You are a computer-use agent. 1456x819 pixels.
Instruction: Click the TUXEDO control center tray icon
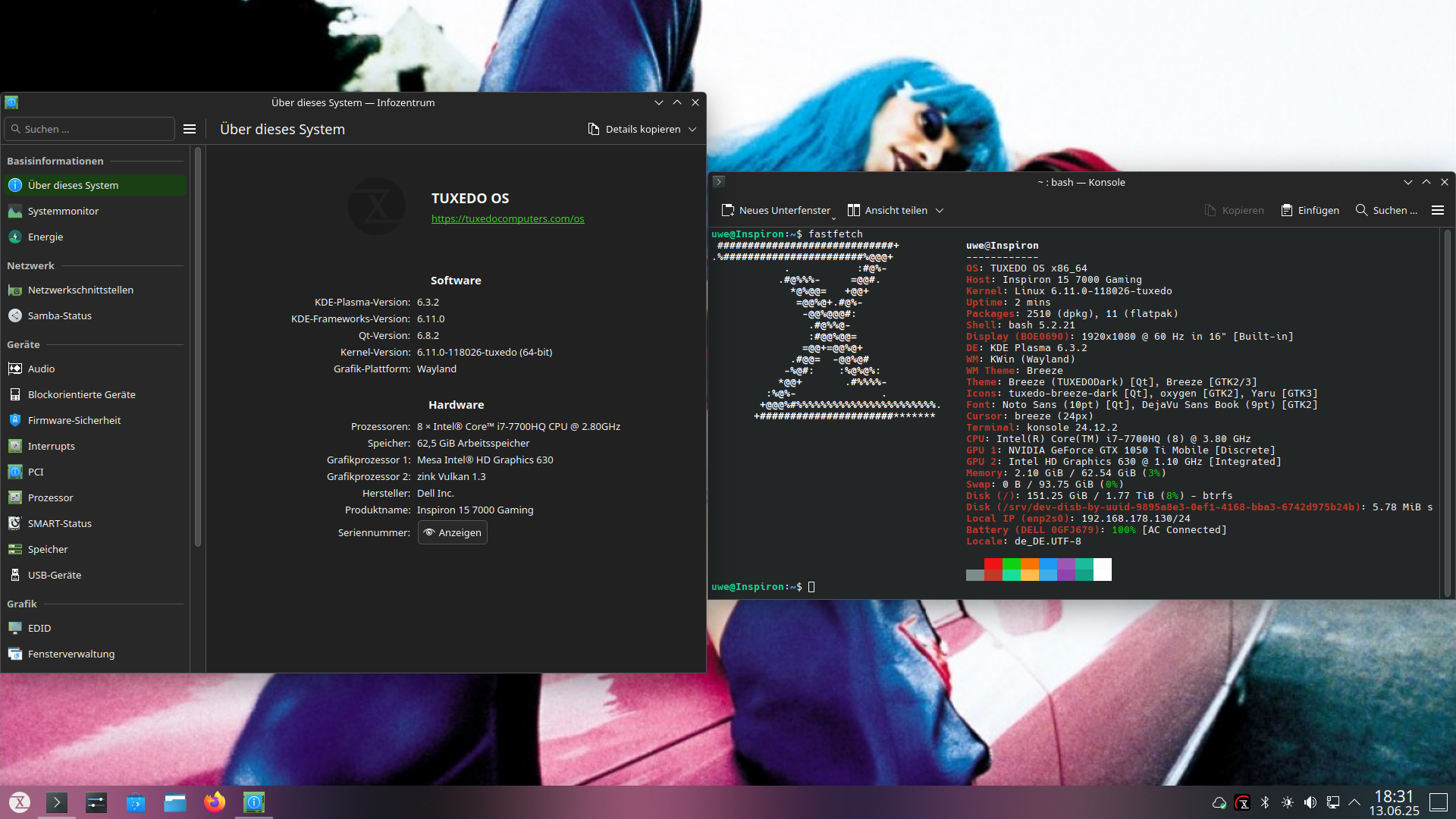click(1242, 802)
